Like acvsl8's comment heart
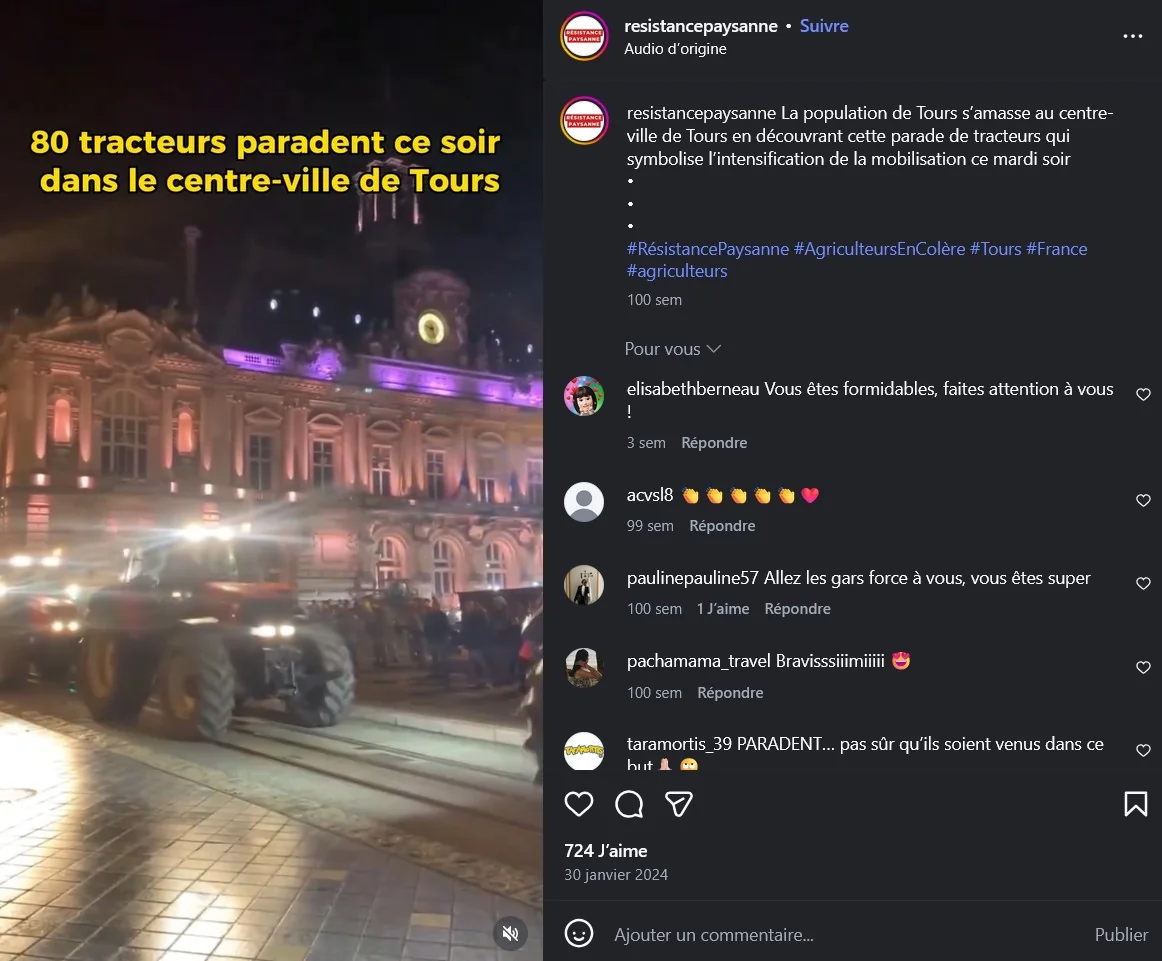 [1143, 500]
